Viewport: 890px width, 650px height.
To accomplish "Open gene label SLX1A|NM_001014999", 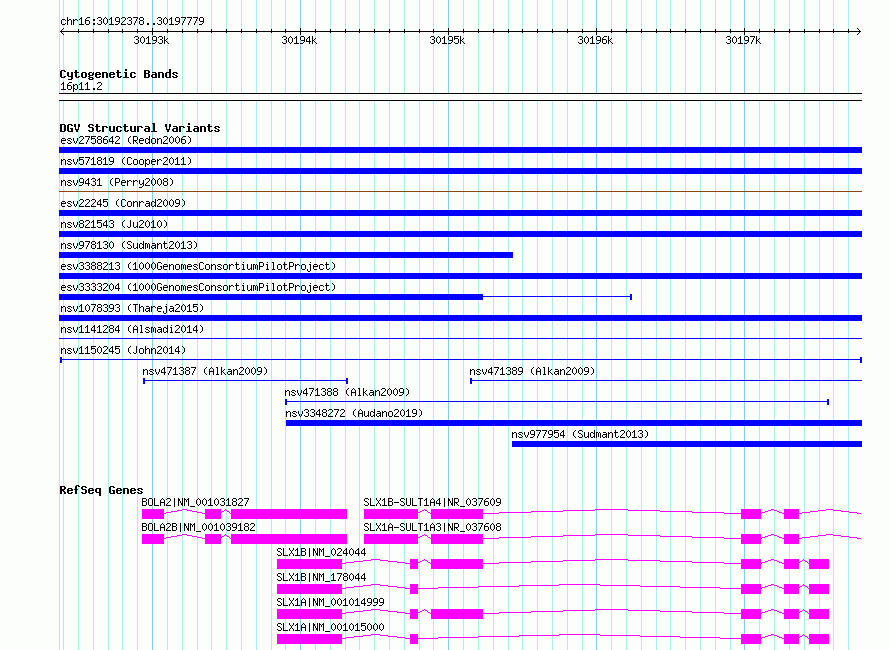I will tap(330, 602).
